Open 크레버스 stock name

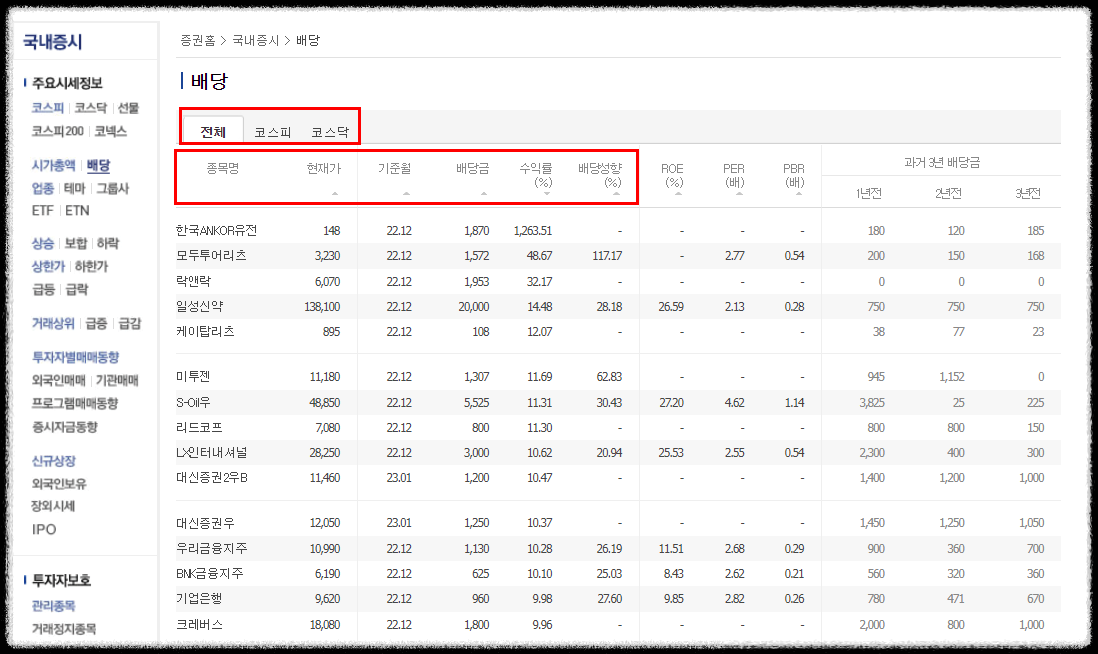coord(200,625)
